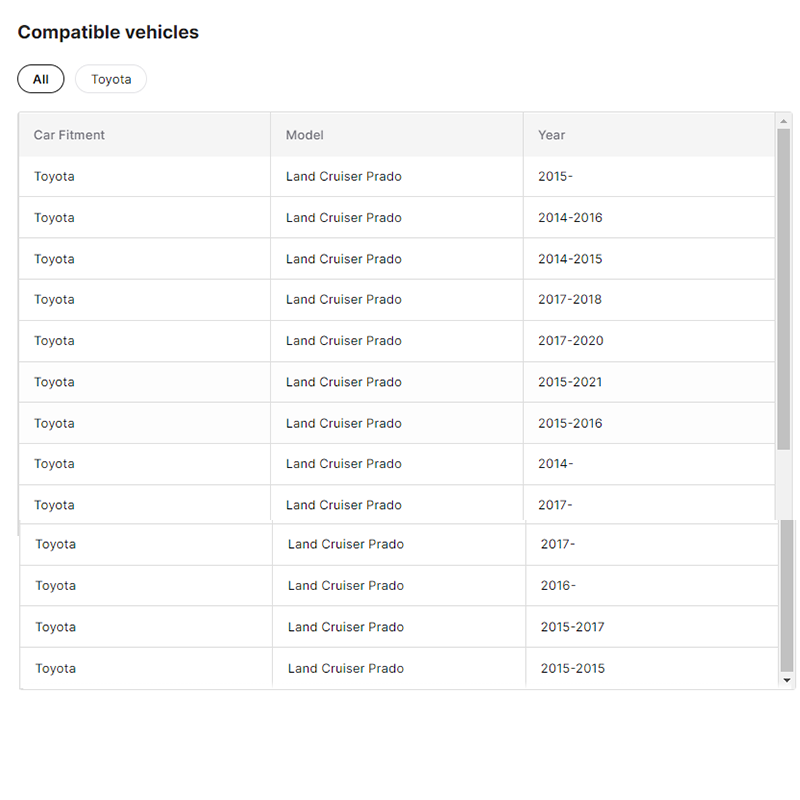Click the upper scrollbar thumb

pyautogui.click(x=783, y=290)
